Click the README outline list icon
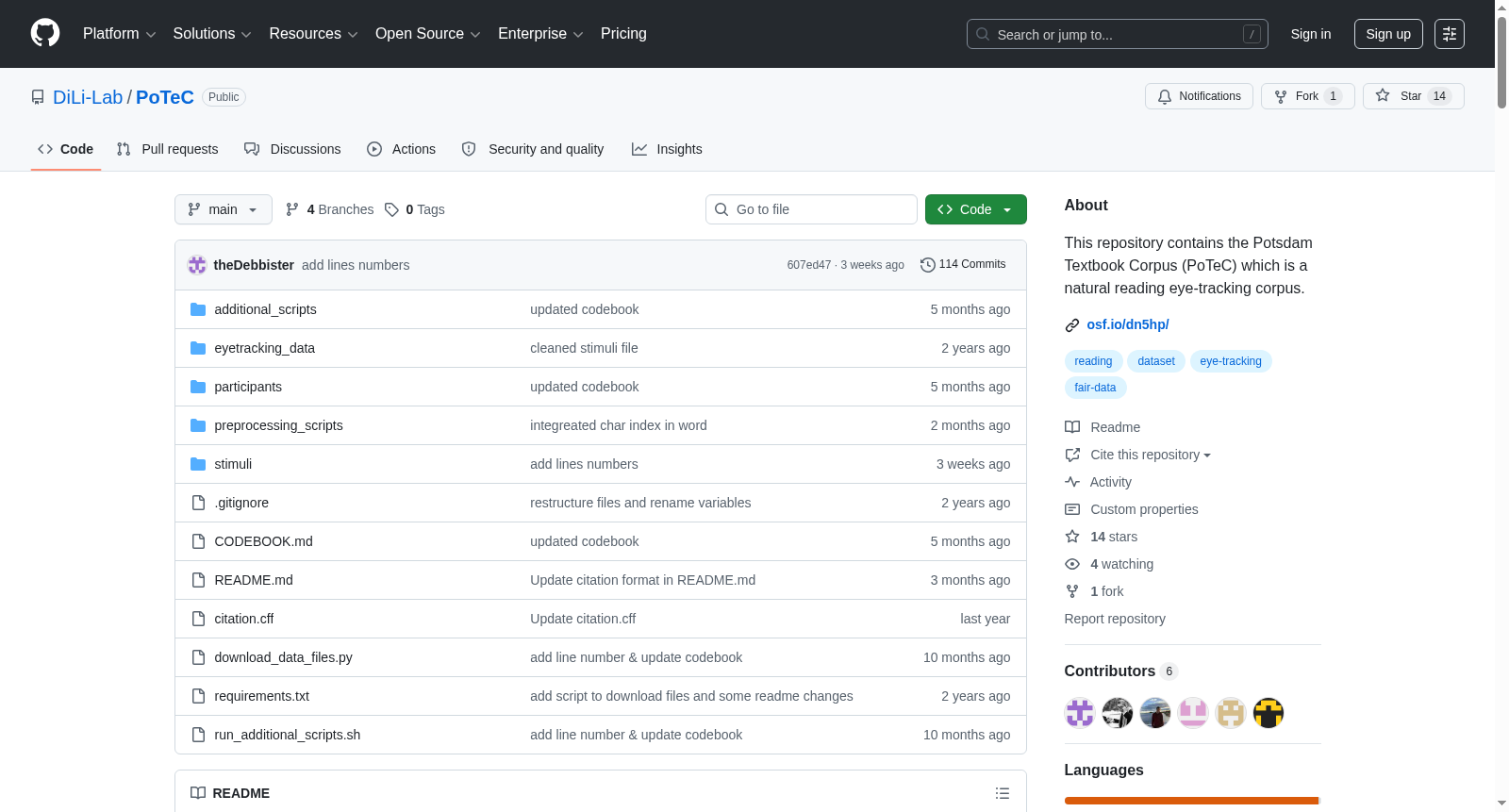This screenshot has height=812, width=1509. pos(1003,793)
